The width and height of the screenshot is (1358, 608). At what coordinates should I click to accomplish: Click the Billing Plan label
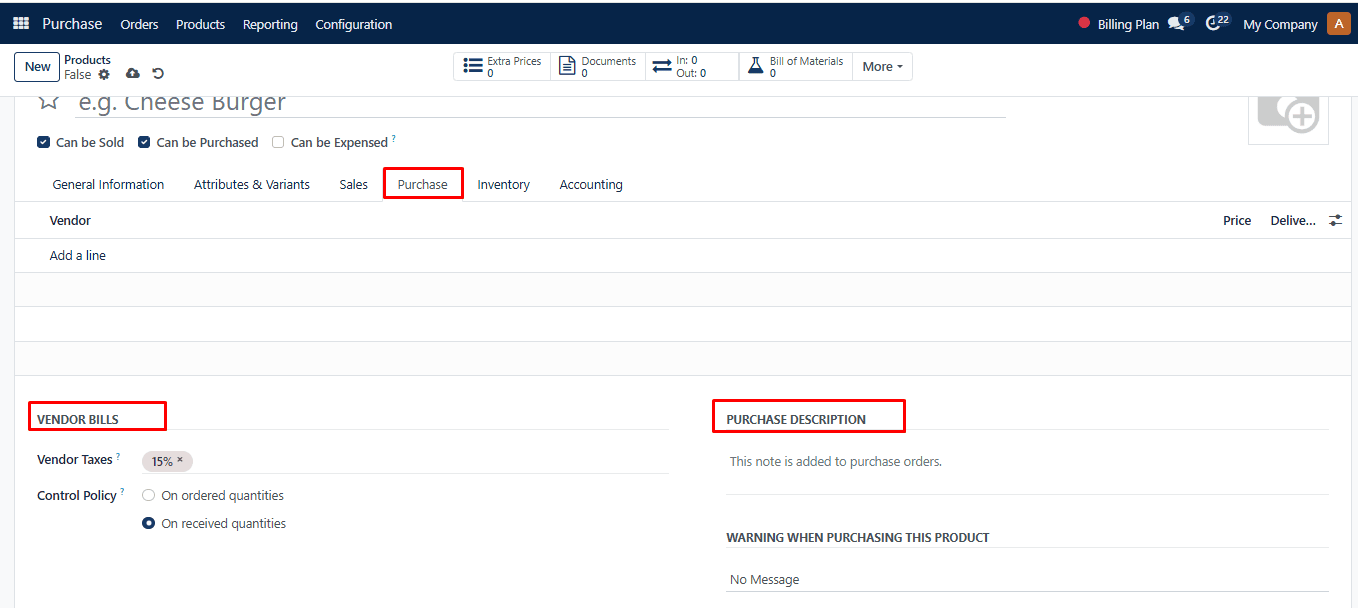(x=1128, y=24)
